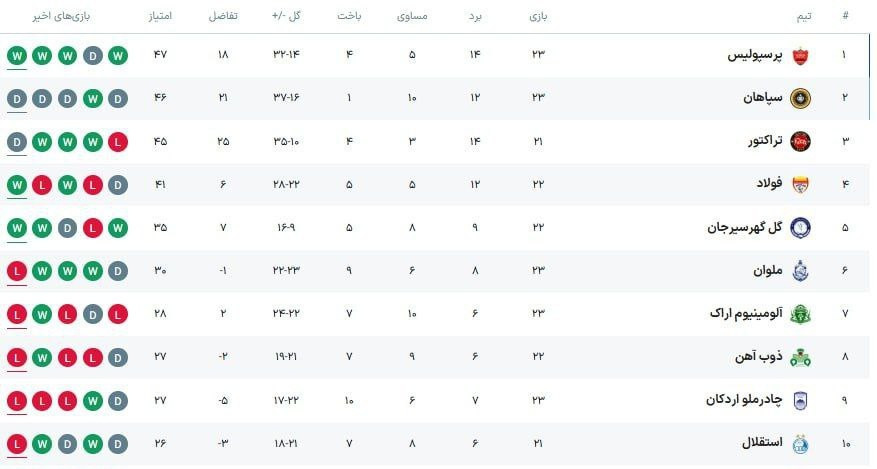The height and width of the screenshot is (469, 877).
Task: Click the only green W badge in Sepahan's form
Action: click(93, 98)
